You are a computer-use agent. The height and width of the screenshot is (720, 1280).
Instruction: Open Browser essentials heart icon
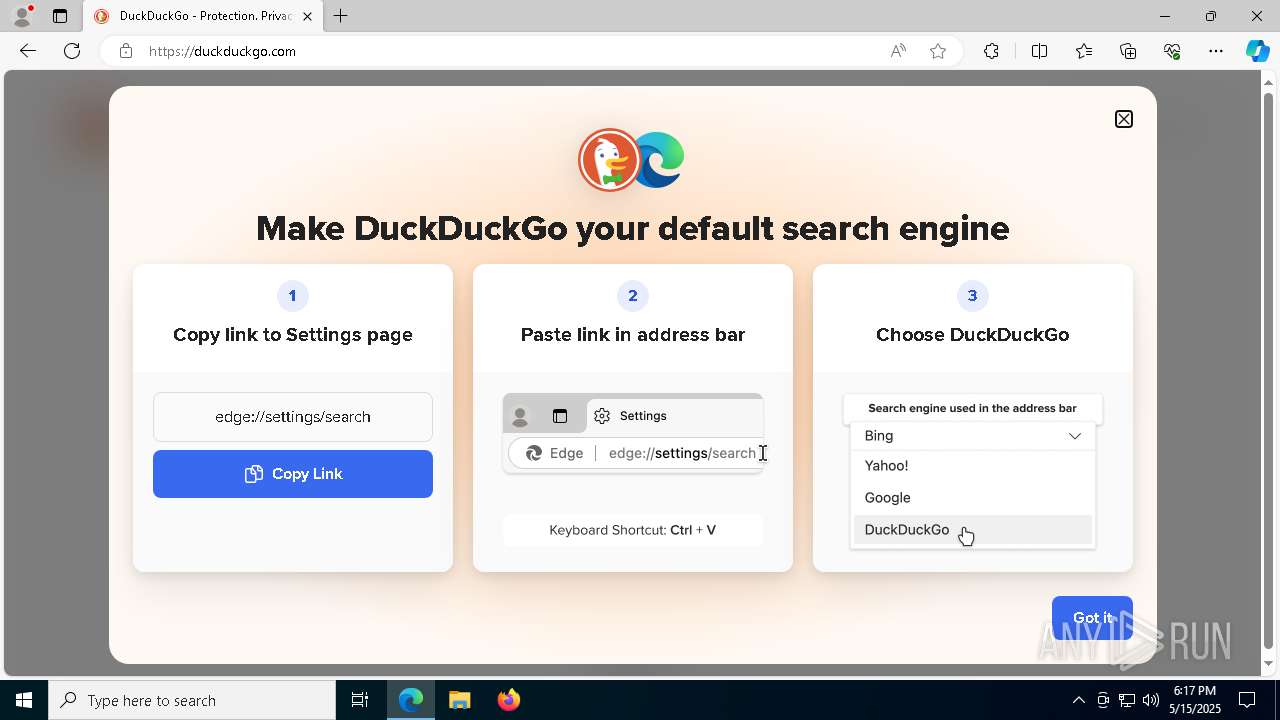click(1172, 51)
